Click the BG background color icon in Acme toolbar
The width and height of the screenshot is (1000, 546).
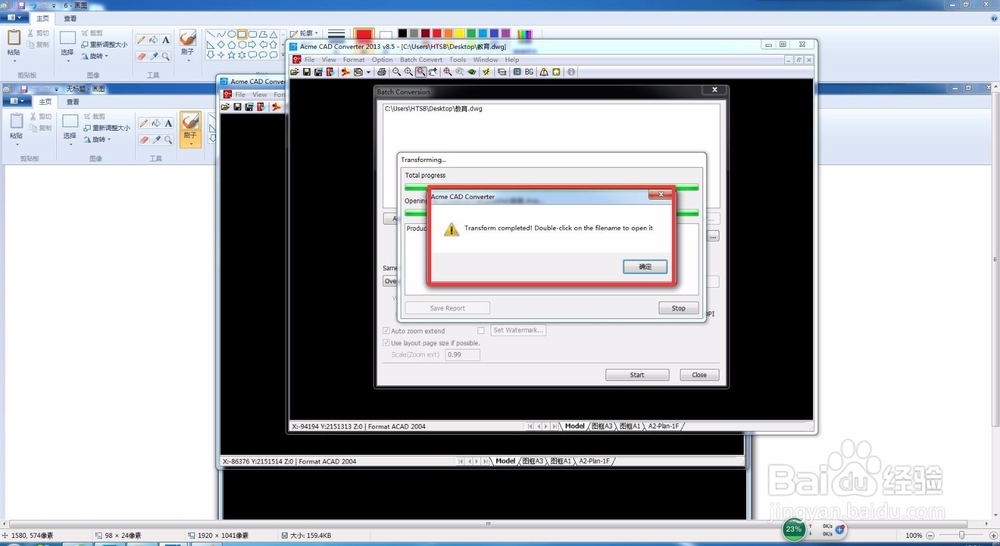pyautogui.click(x=529, y=72)
